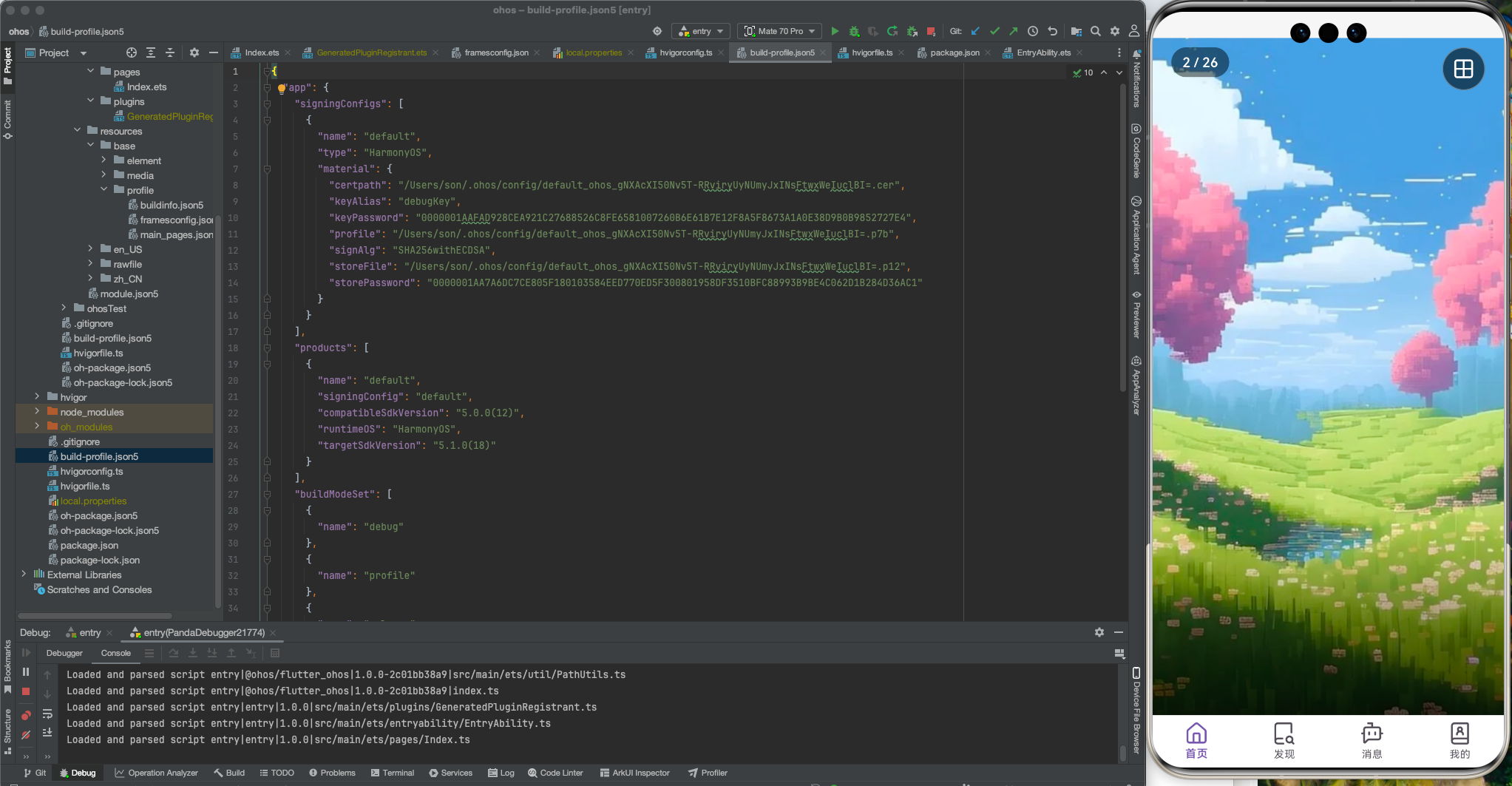Expand the ohosTest folder
This screenshot has height=786, width=1512.
coord(64,308)
